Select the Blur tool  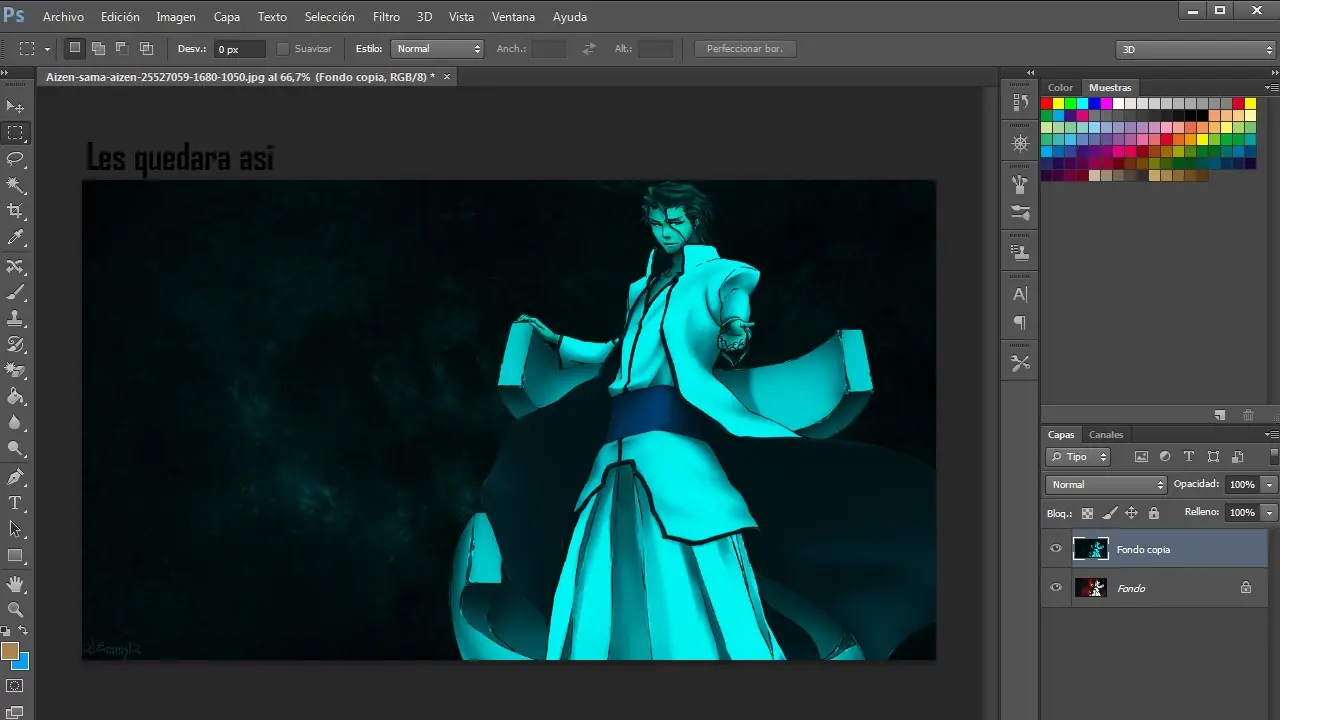(15, 423)
